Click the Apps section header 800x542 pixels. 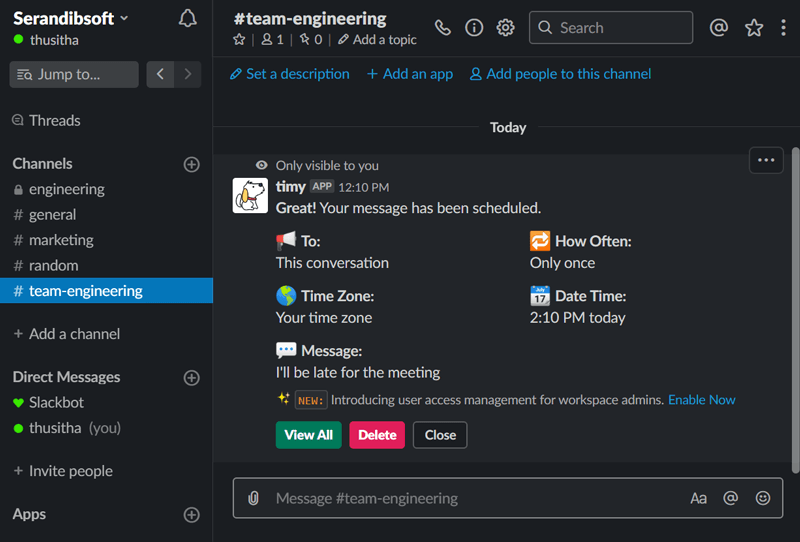(x=29, y=514)
